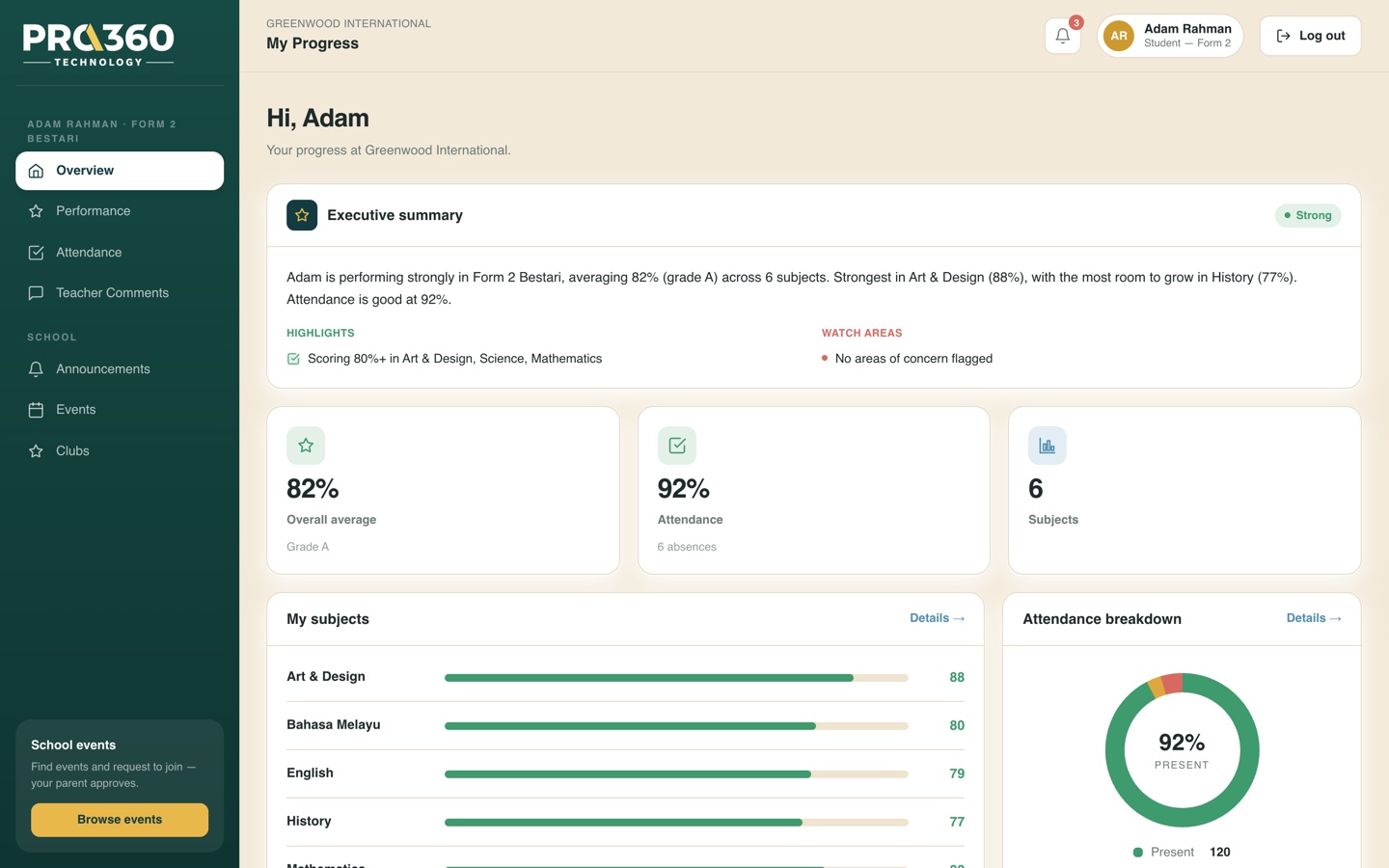This screenshot has width=1389, height=868.
Task: Click the Announcements bell icon in sidebar
Action: pos(36,369)
